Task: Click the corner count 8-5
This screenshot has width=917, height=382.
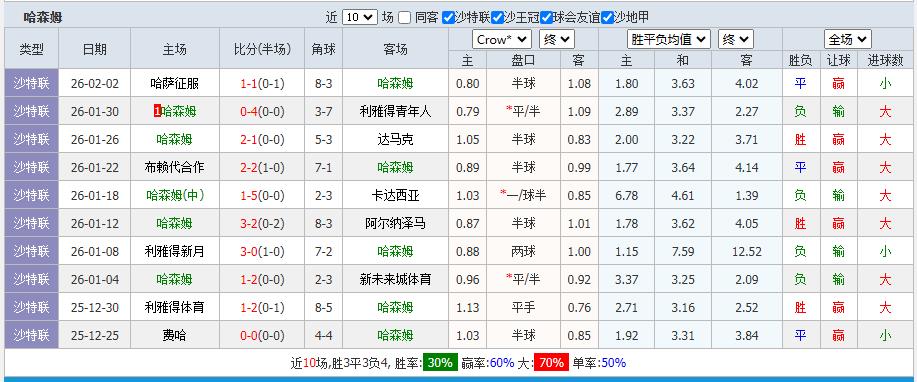Action: click(324, 307)
